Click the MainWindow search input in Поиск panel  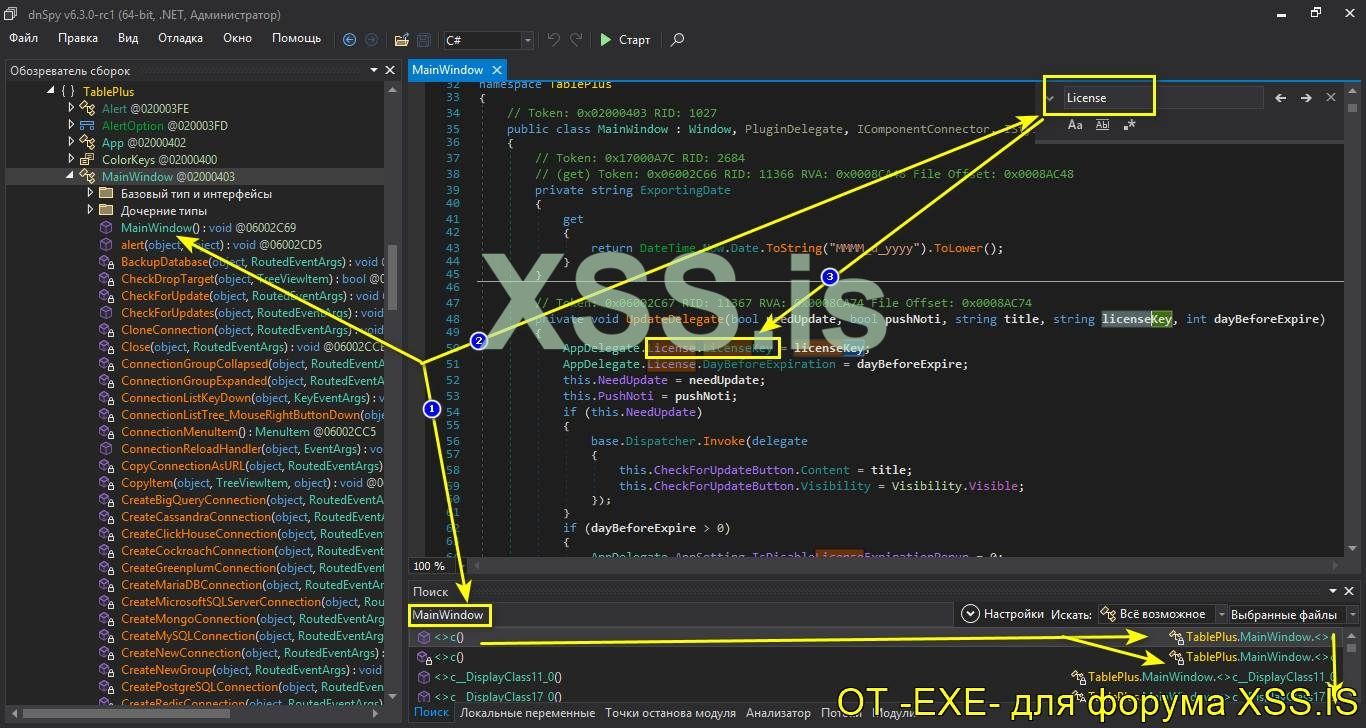coord(681,615)
